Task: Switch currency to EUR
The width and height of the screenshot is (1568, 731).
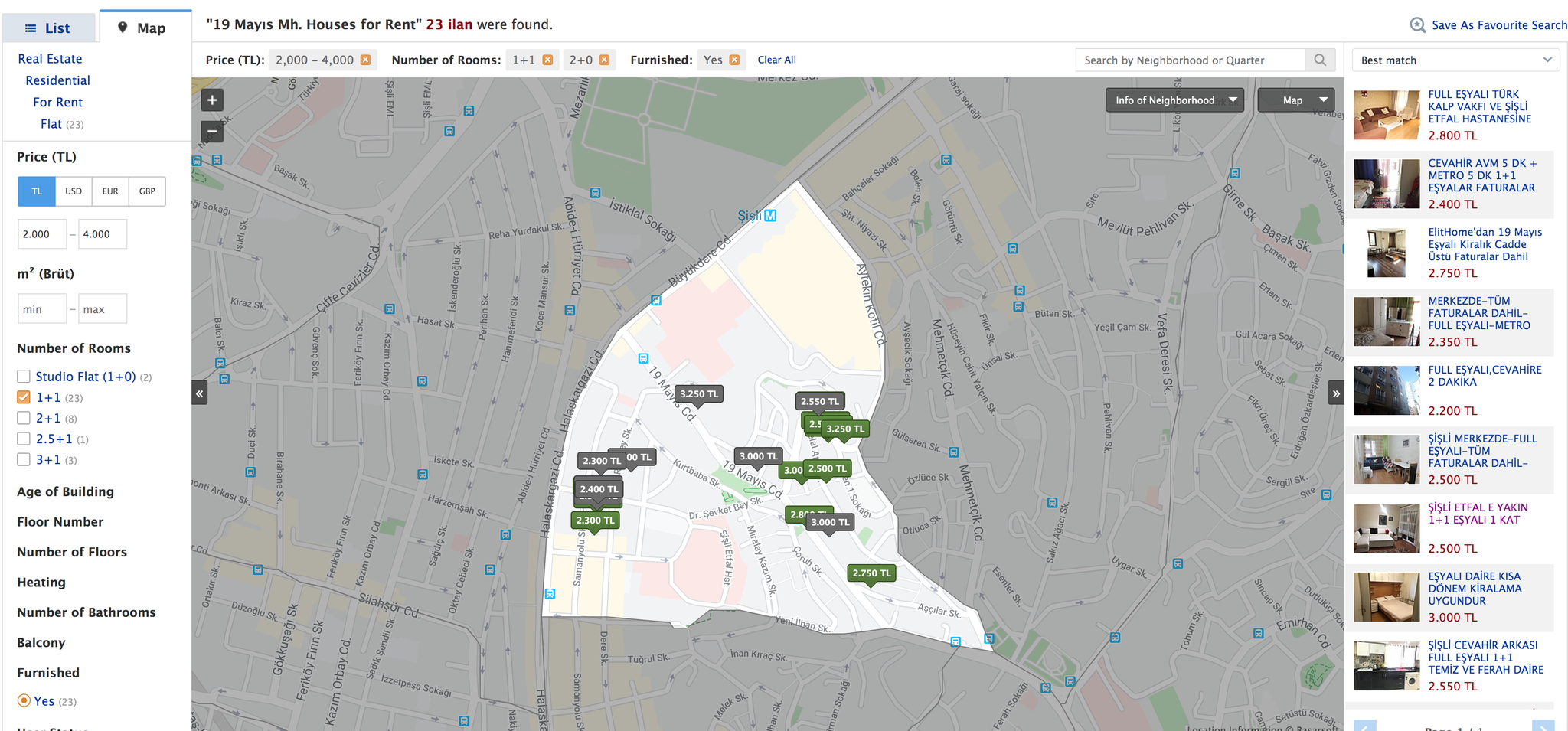Action: pos(110,191)
